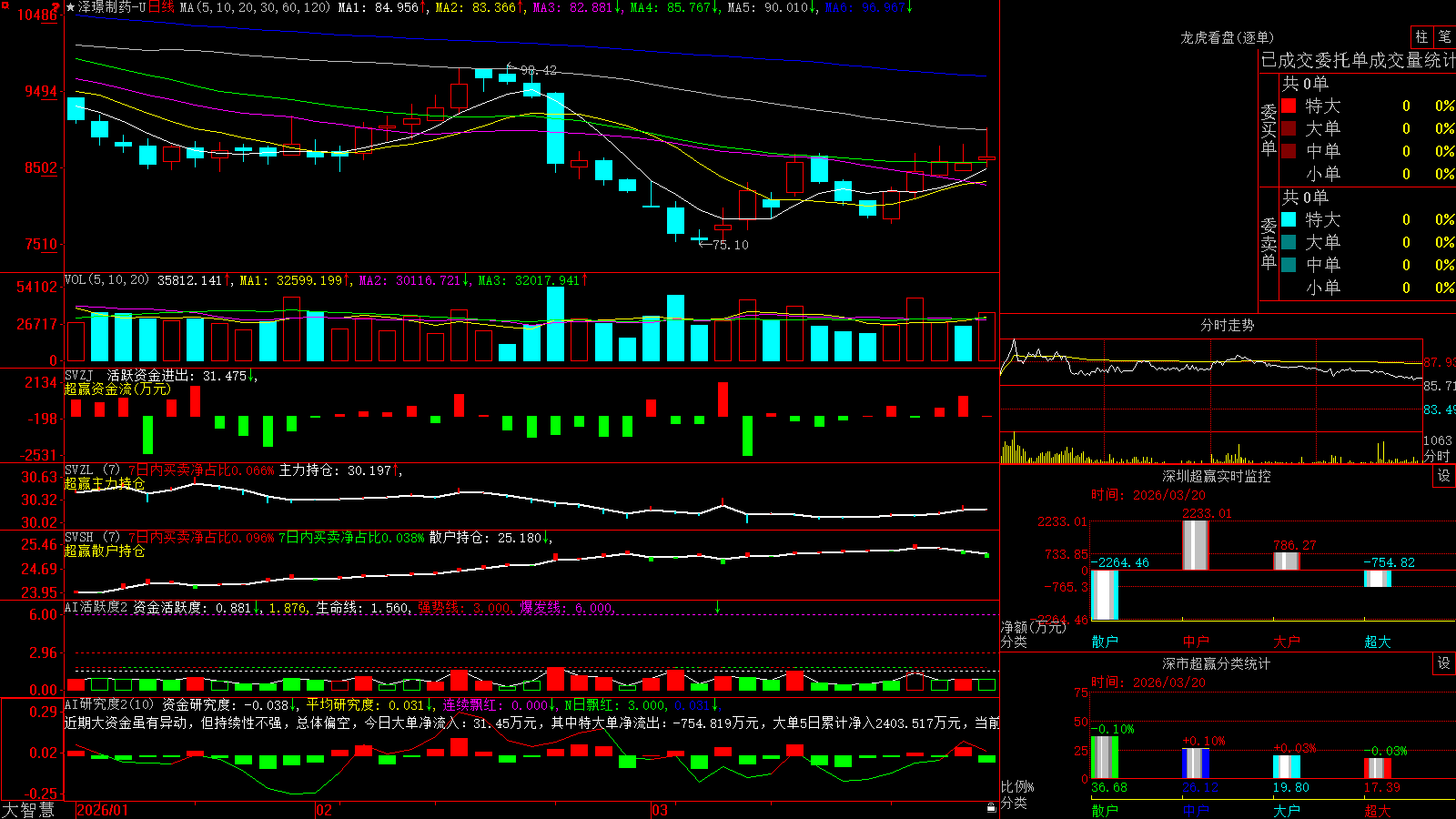Click the 大户 bar showing 786.27

pyautogui.click(x=1287, y=561)
